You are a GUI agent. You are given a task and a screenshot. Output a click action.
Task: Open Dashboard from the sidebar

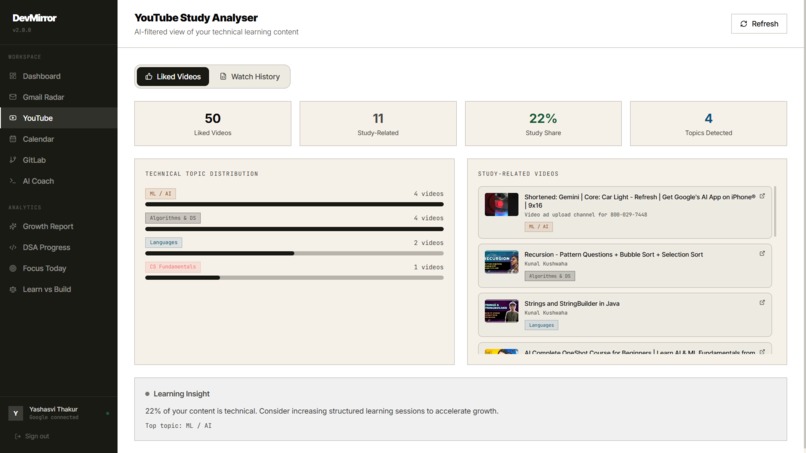pos(59,76)
